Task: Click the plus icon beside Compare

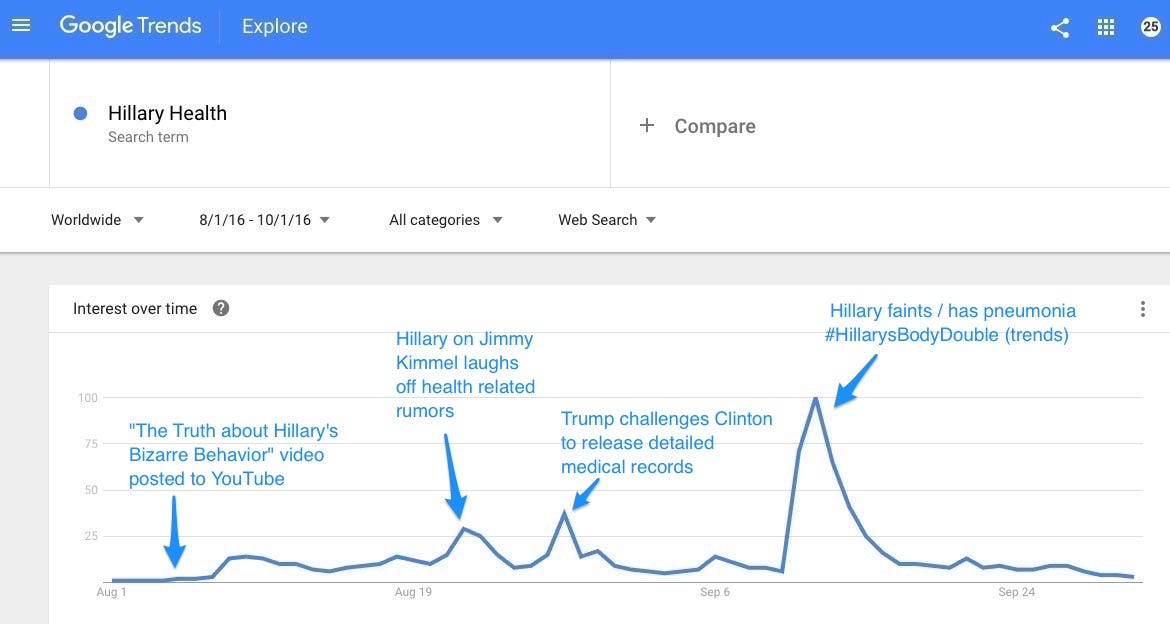Action: tap(646, 126)
